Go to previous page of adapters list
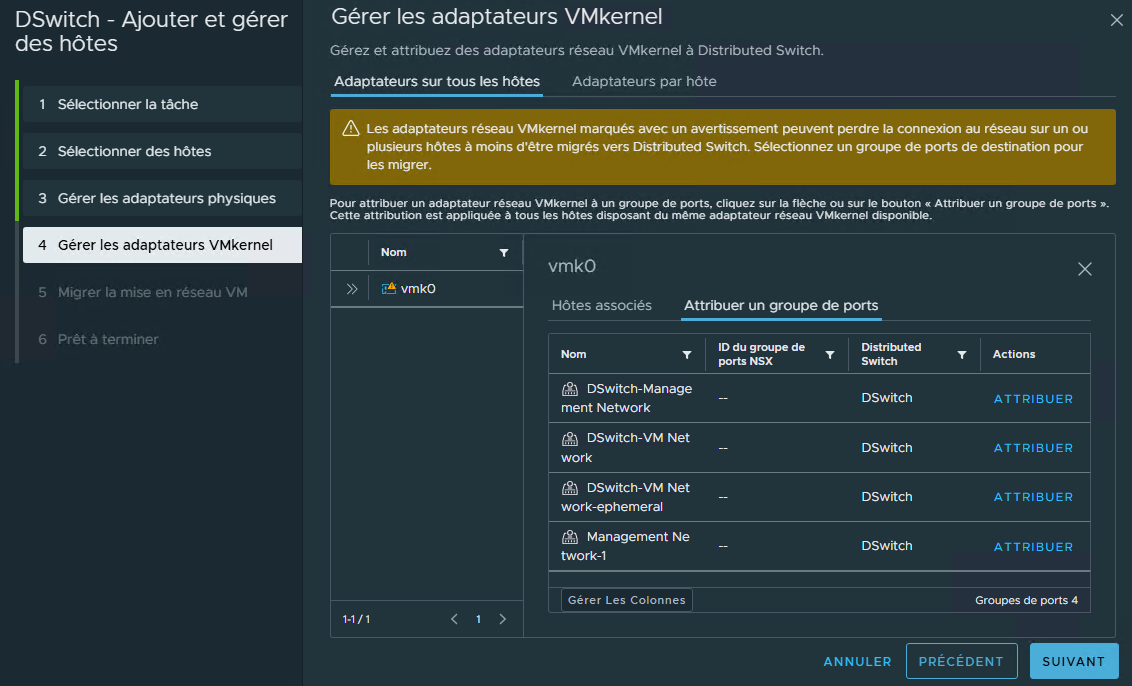This screenshot has width=1132, height=686. tap(455, 619)
